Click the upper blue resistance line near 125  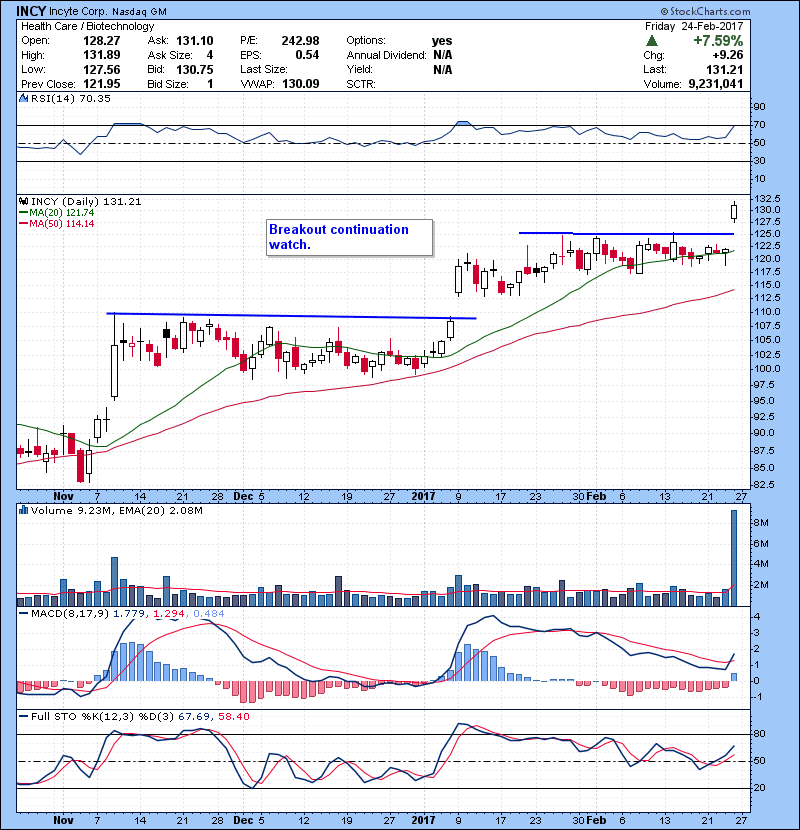click(x=626, y=233)
